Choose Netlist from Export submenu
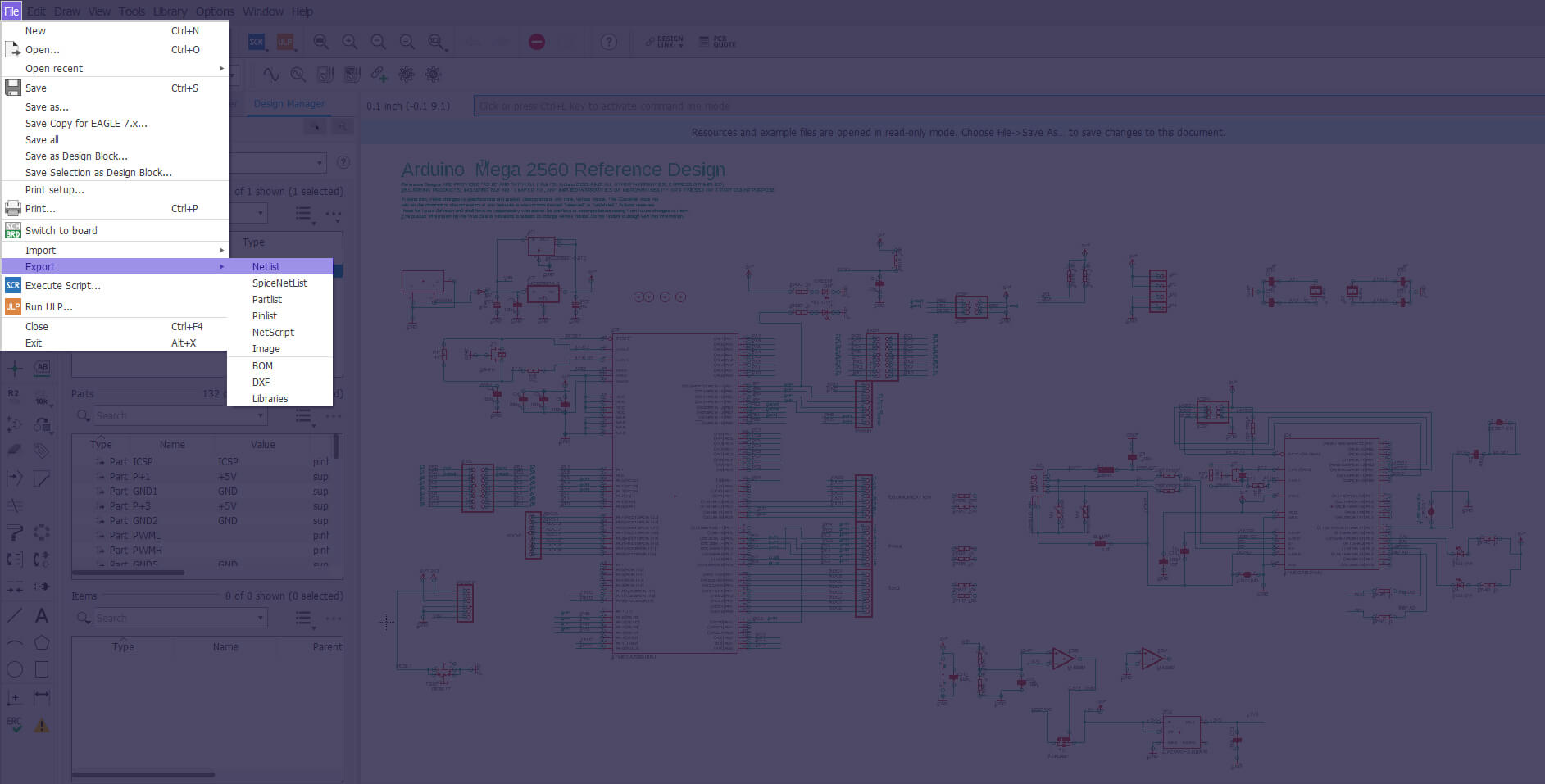 coord(280,266)
